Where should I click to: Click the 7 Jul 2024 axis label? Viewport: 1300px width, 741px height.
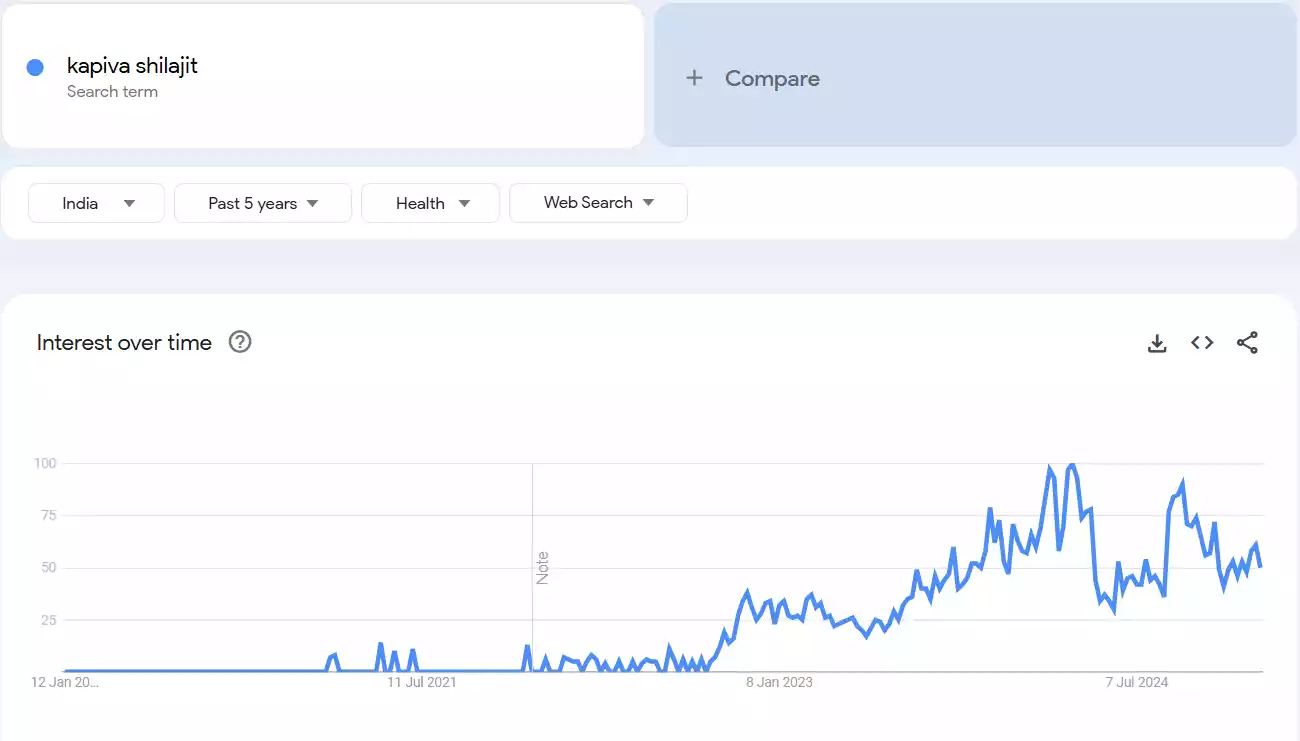1136,682
